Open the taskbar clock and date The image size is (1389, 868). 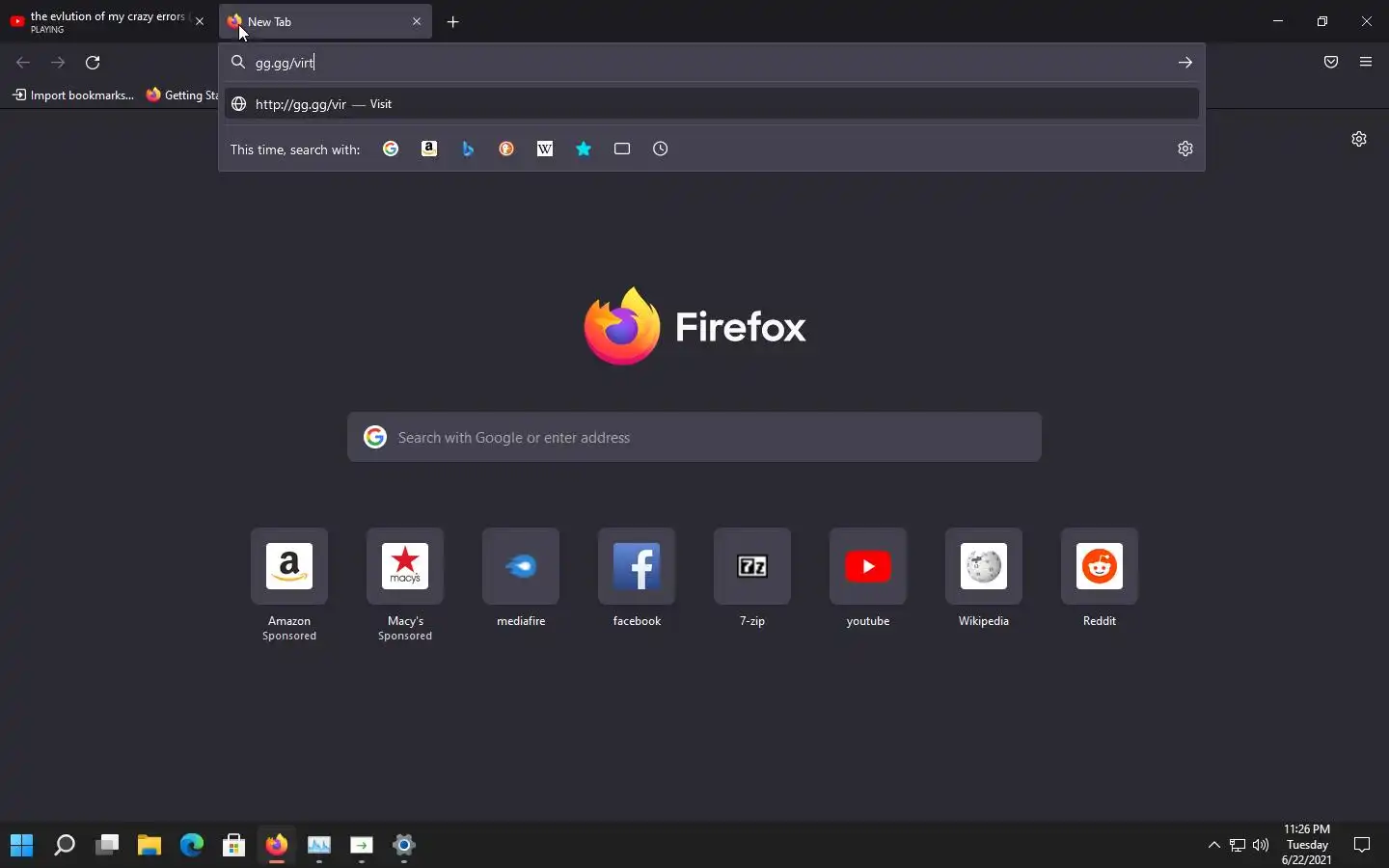(1309, 845)
